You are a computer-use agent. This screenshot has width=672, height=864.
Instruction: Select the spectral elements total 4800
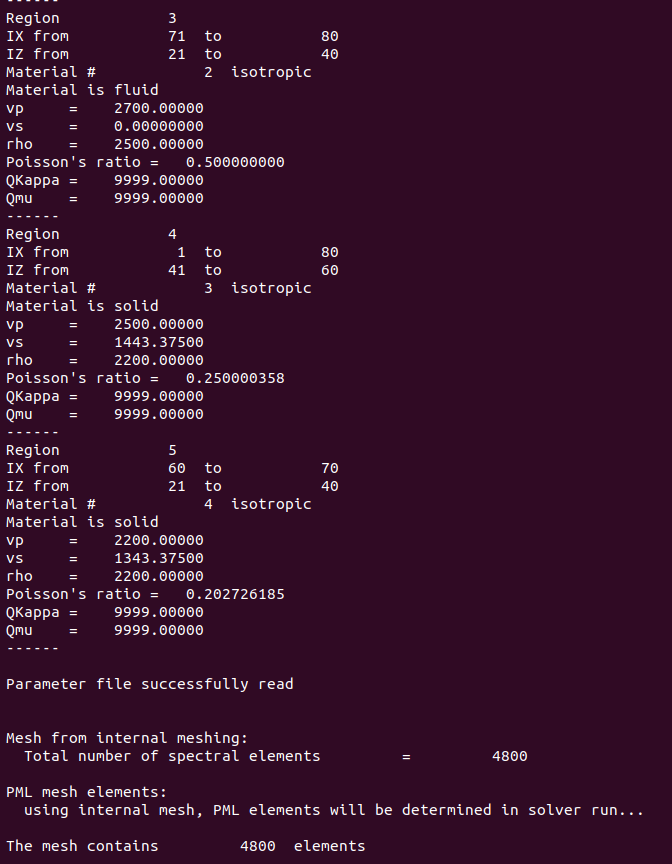click(509, 756)
